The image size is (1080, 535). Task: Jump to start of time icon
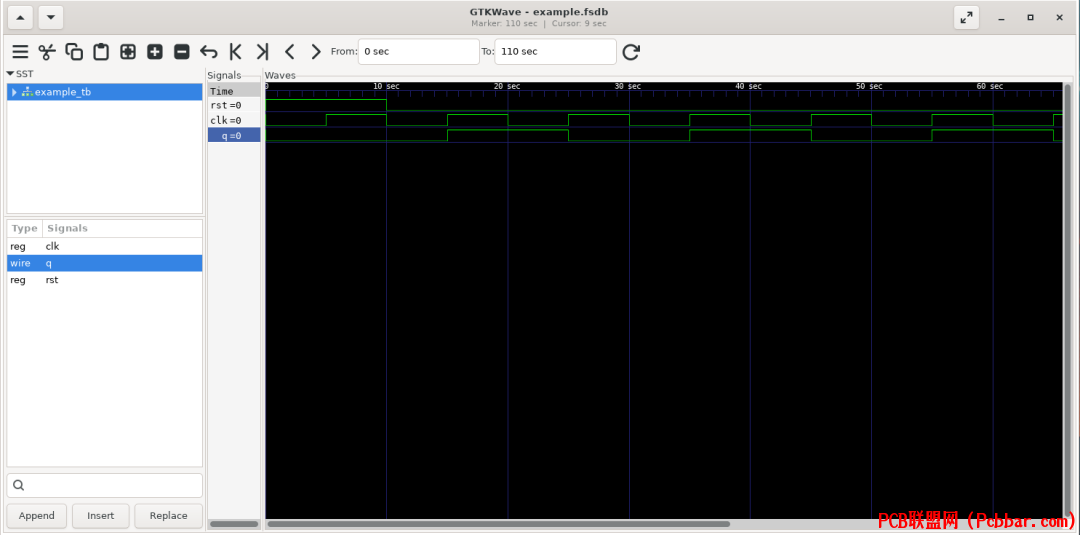point(236,52)
